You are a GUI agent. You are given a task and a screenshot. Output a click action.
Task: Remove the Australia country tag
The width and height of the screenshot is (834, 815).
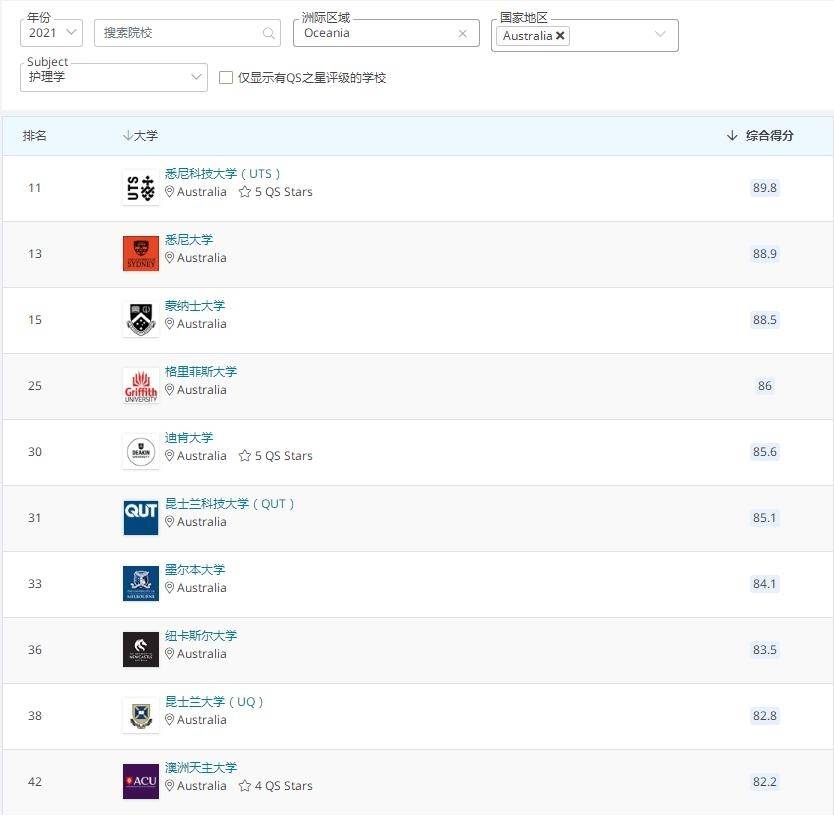561,36
